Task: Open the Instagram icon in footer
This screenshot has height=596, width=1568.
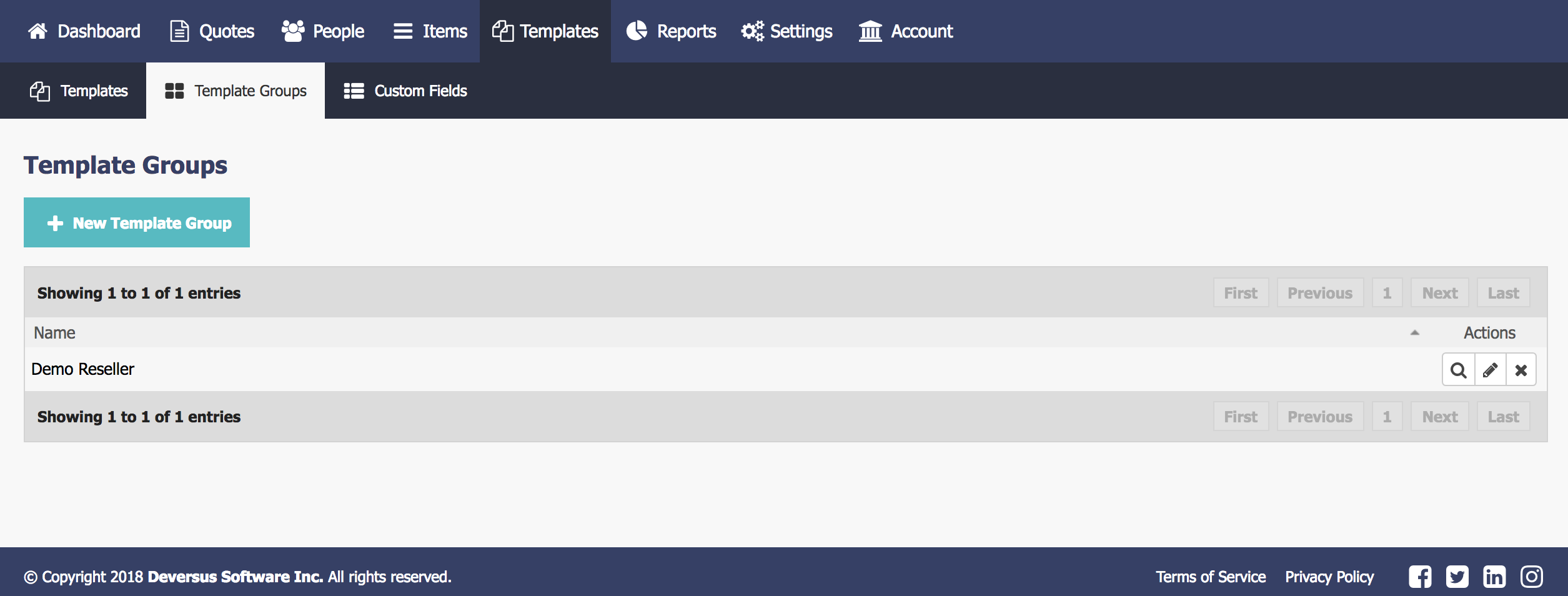Action: [1532, 577]
